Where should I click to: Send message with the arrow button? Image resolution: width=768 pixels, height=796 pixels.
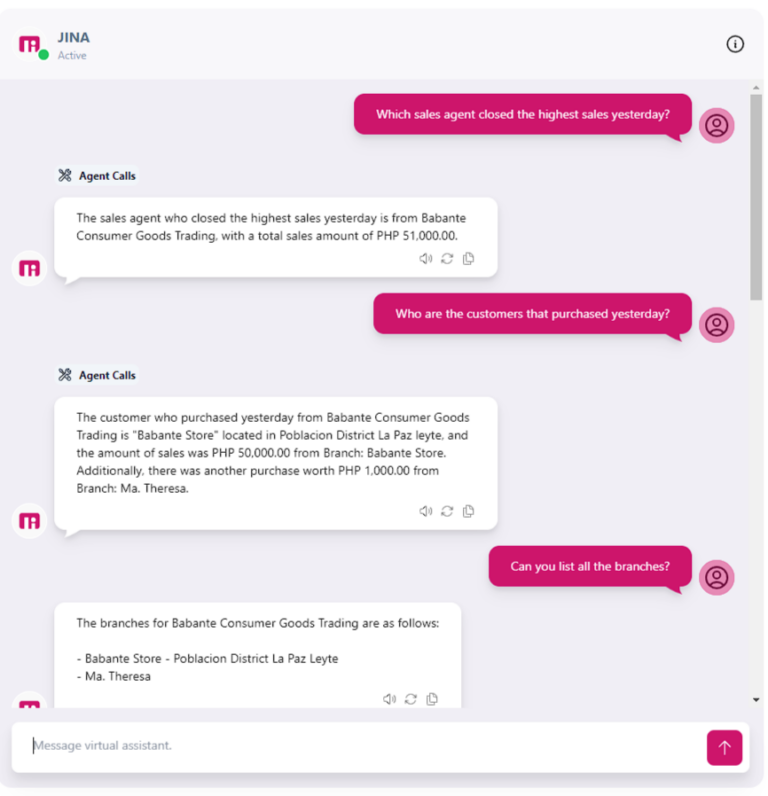724,747
